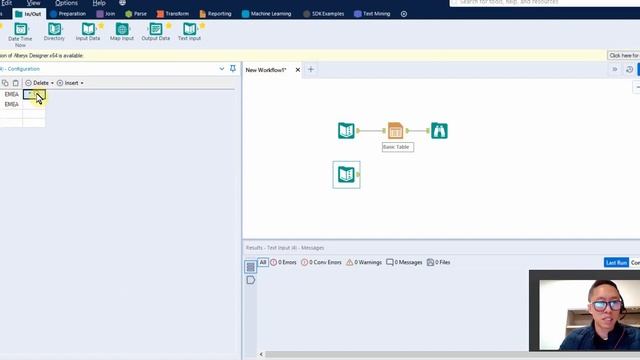Filter results to 0 Errors

(x=283, y=262)
